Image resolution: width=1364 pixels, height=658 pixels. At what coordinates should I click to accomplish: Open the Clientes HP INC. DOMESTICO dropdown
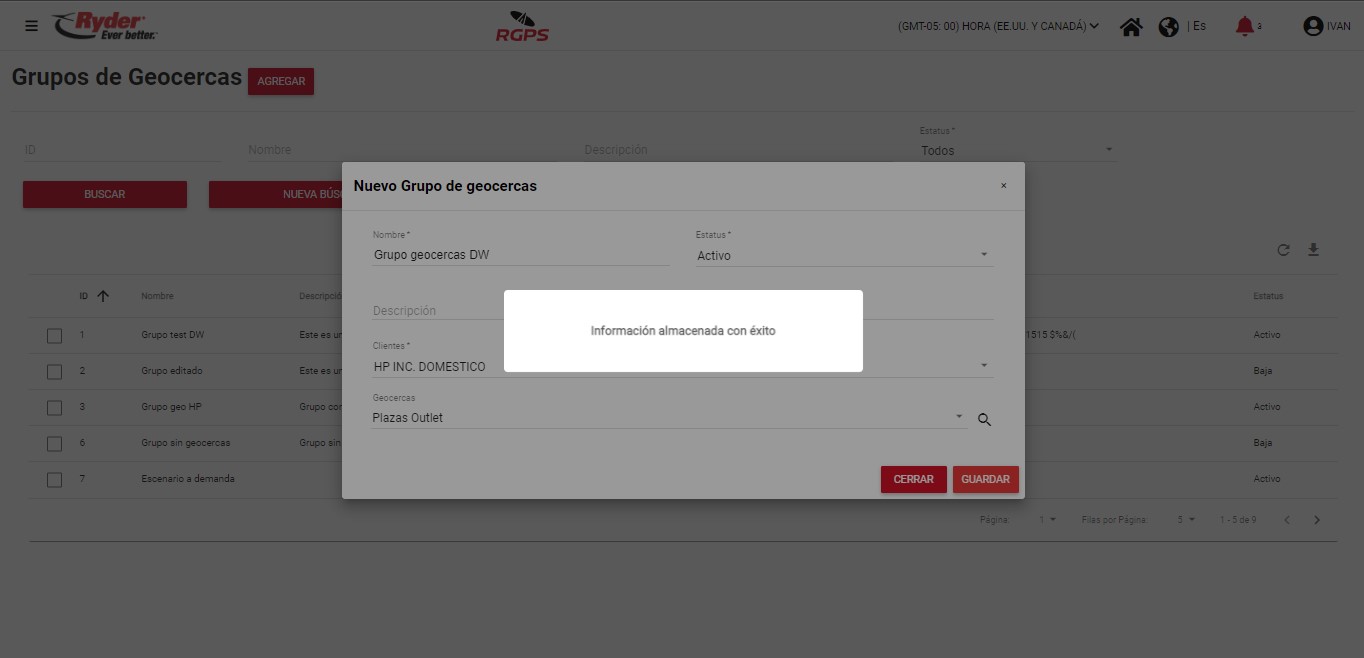(984, 367)
